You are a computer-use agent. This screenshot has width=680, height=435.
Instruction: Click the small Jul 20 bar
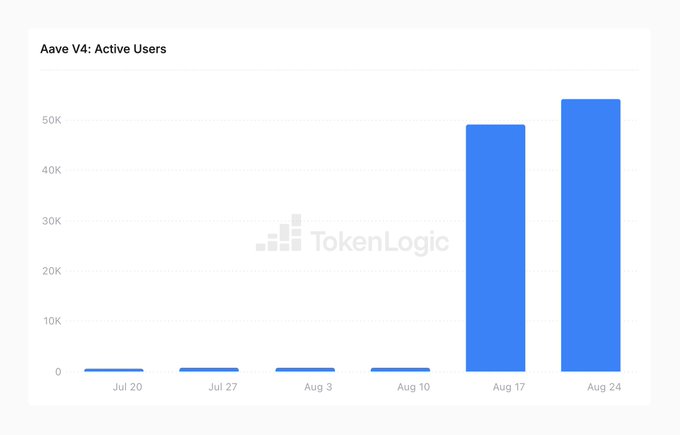[114, 370]
